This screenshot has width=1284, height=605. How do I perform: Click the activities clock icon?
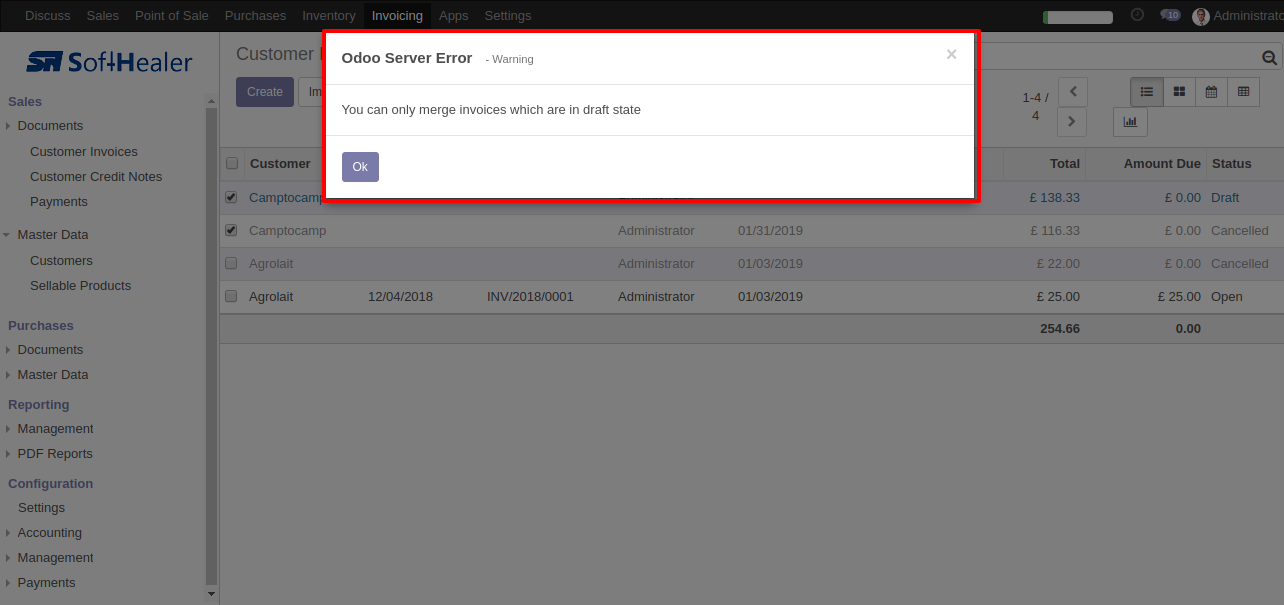[1137, 15]
